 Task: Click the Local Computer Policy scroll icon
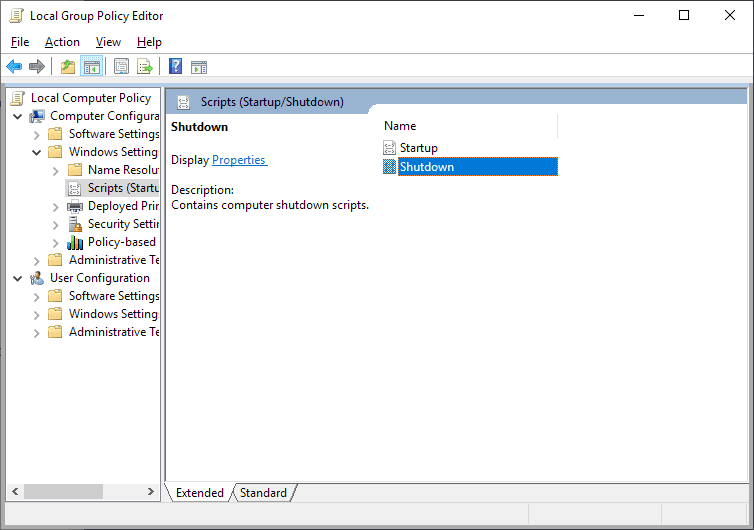coord(18,98)
